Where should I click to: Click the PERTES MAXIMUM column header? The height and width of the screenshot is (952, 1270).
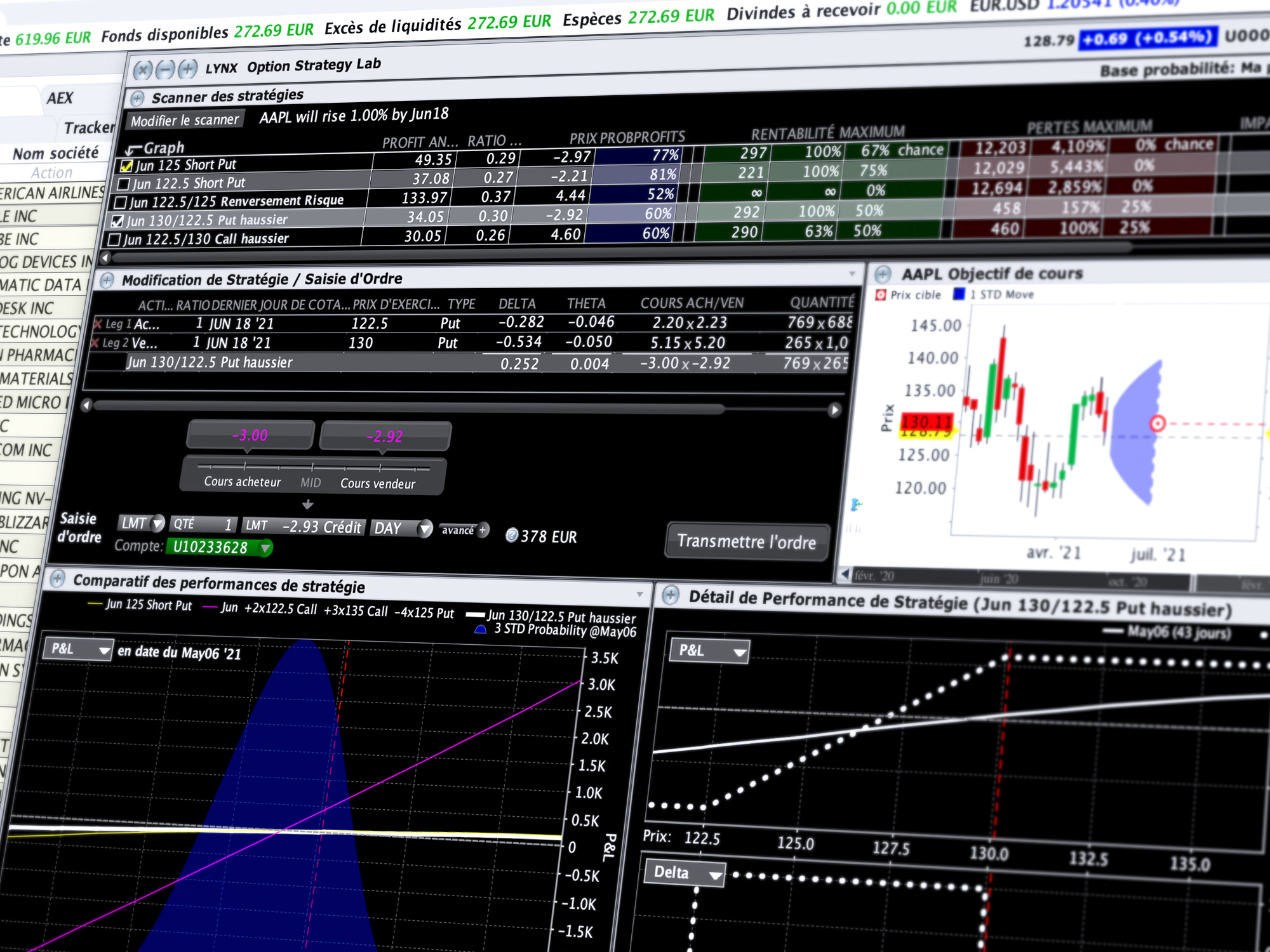coord(1089,128)
